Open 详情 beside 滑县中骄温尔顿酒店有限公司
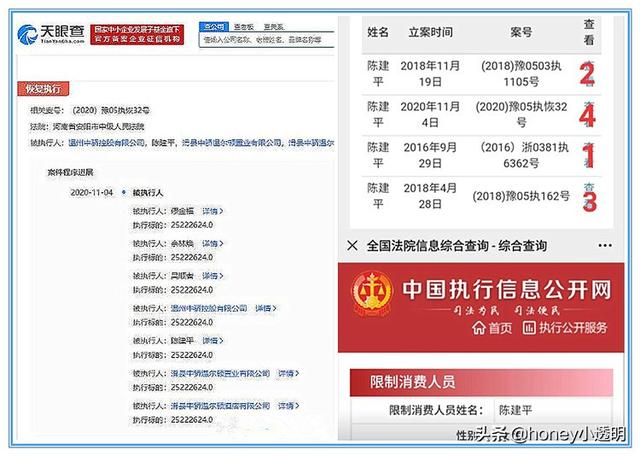 [289, 405]
